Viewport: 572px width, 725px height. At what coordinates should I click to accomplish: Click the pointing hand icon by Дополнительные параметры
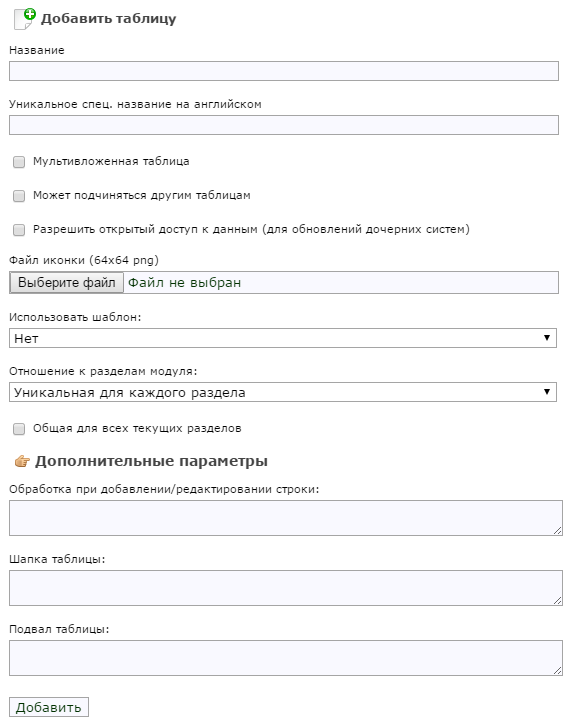pos(22,461)
